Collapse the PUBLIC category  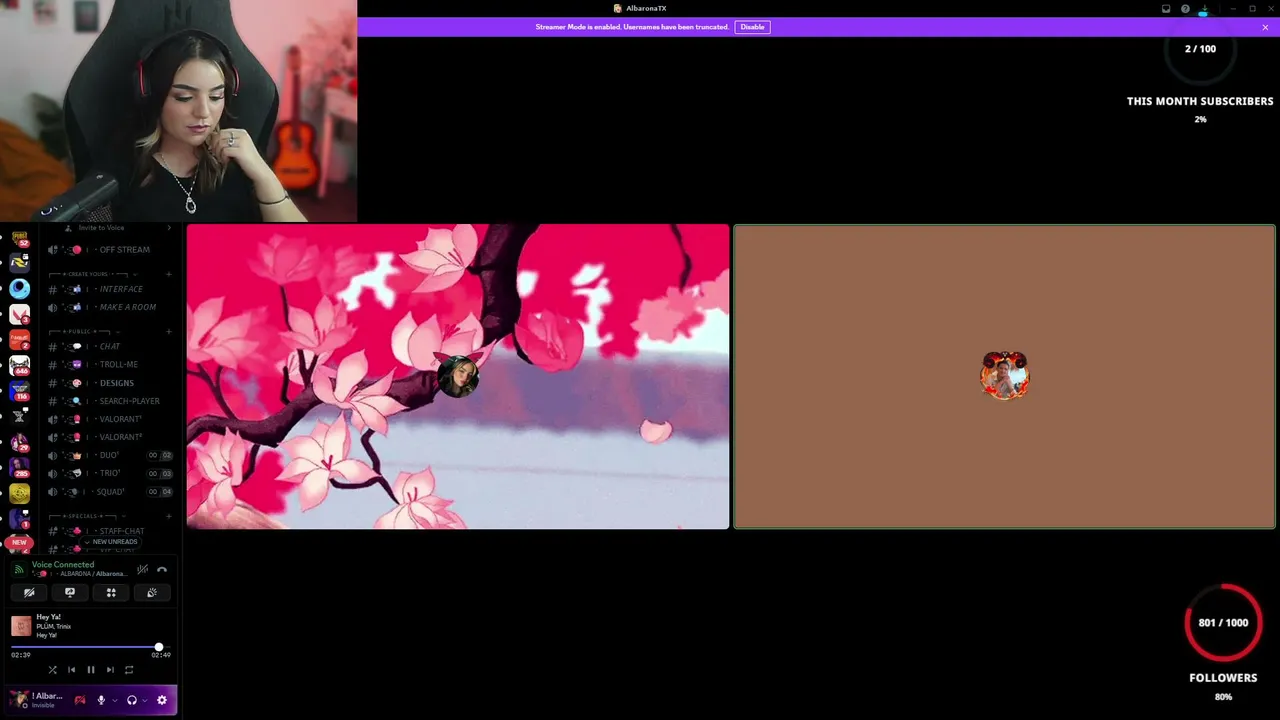pyautogui.click(x=85, y=331)
